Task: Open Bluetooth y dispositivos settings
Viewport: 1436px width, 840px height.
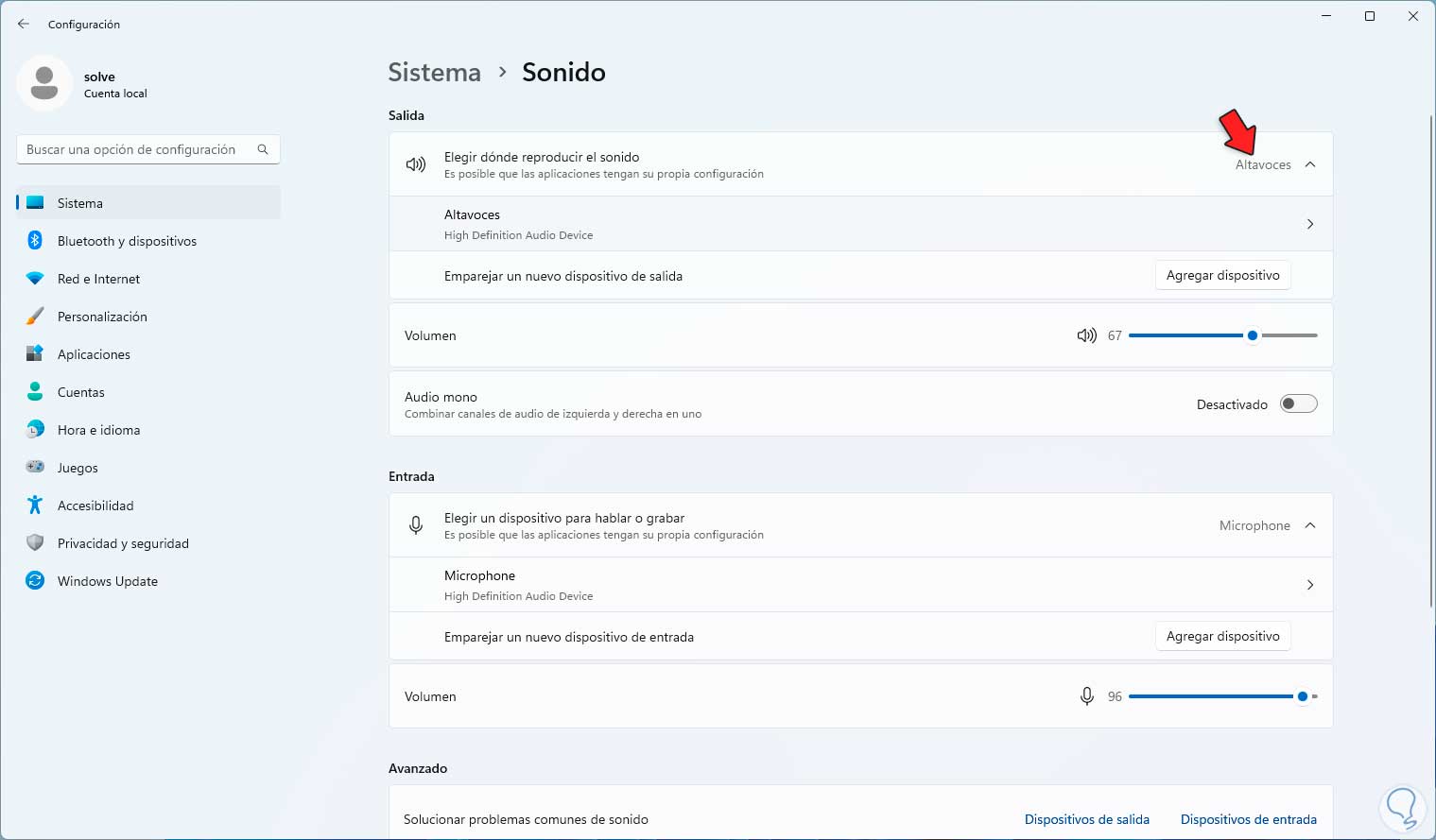Action: 127,241
